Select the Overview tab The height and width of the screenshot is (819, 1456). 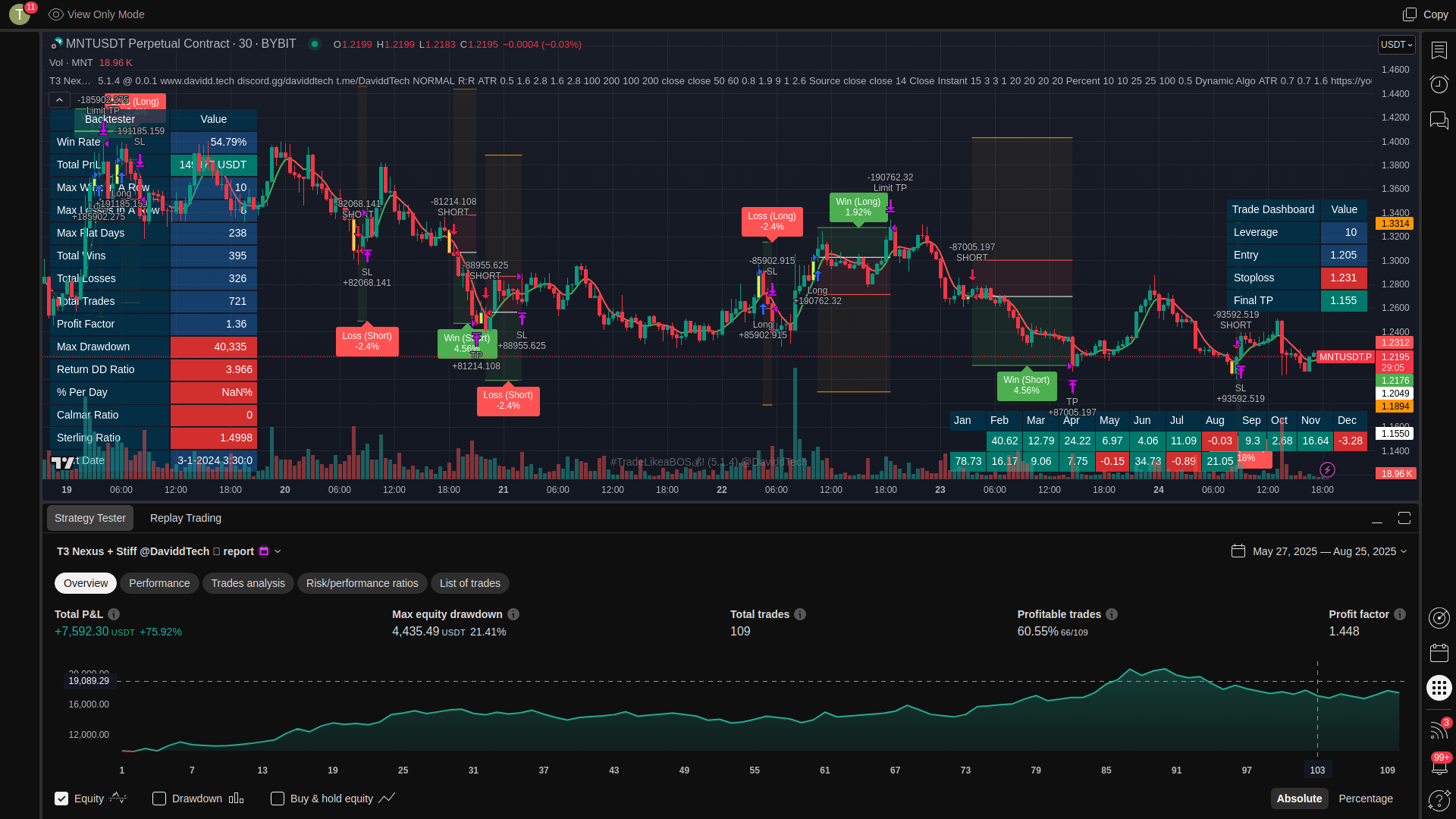(86, 583)
